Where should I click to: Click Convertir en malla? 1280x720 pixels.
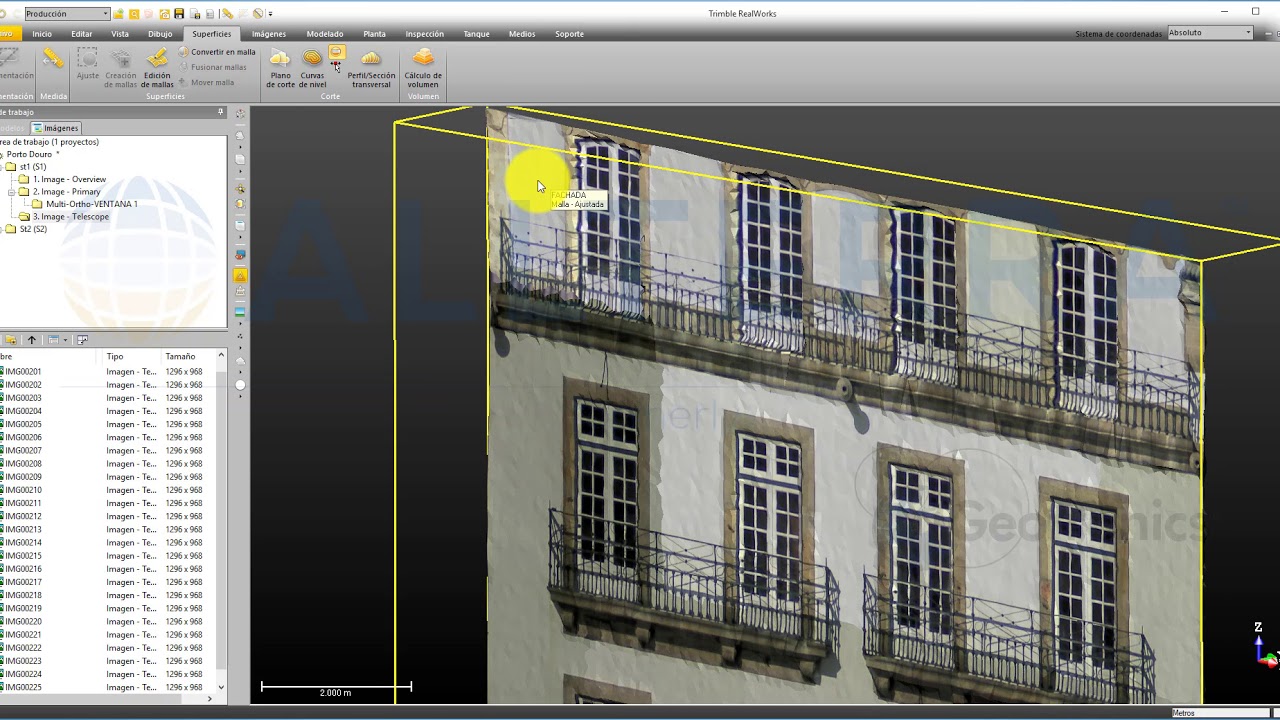[x=217, y=52]
